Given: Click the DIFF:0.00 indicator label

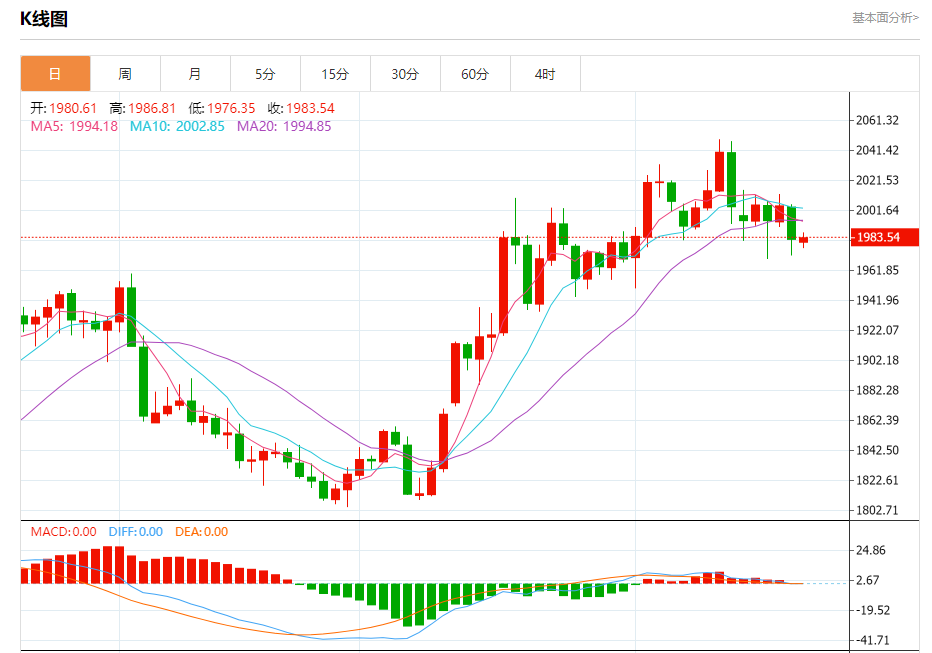Looking at the screenshot, I should [x=136, y=532].
